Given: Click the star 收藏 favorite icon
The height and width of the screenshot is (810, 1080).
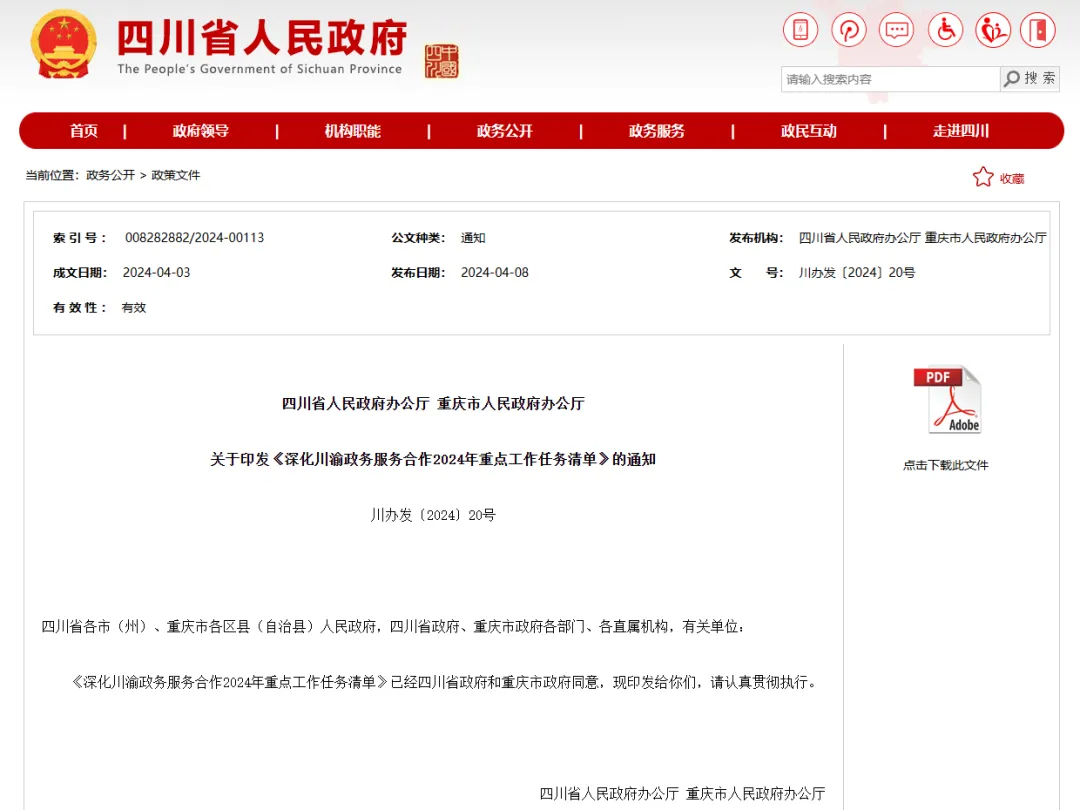Looking at the screenshot, I should (x=983, y=177).
